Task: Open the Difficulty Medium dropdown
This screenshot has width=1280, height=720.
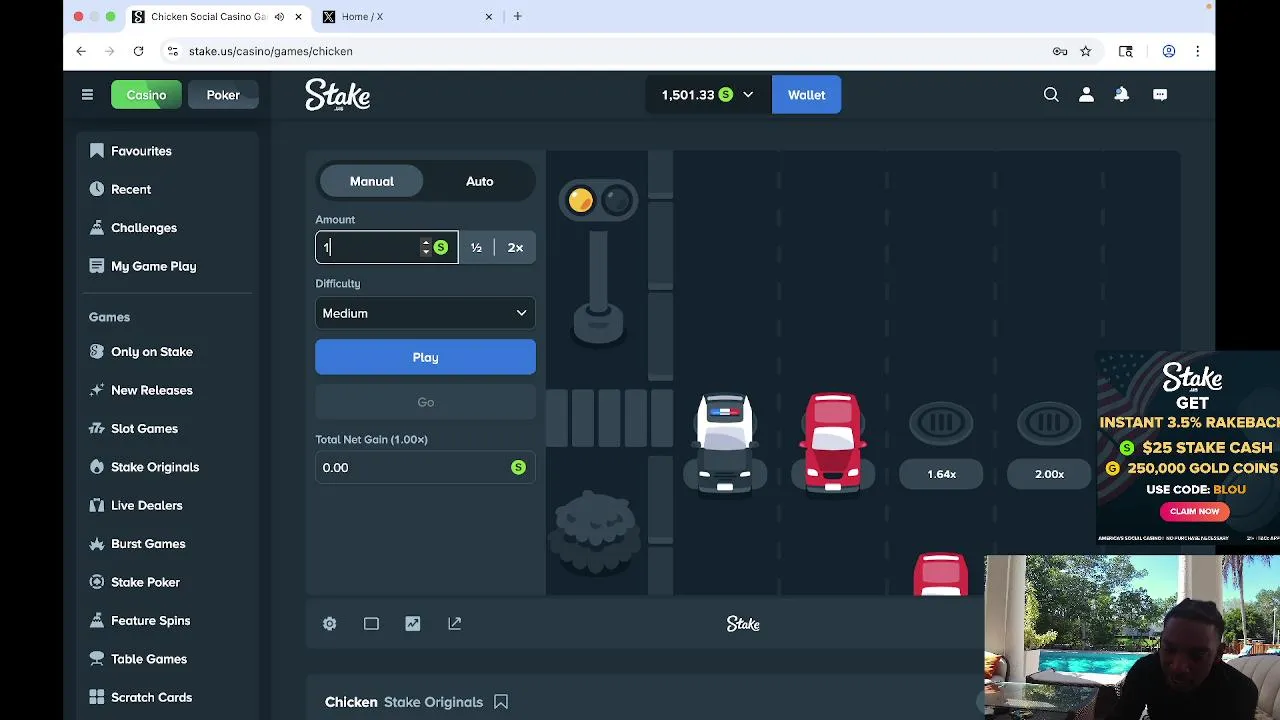Action: click(425, 313)
